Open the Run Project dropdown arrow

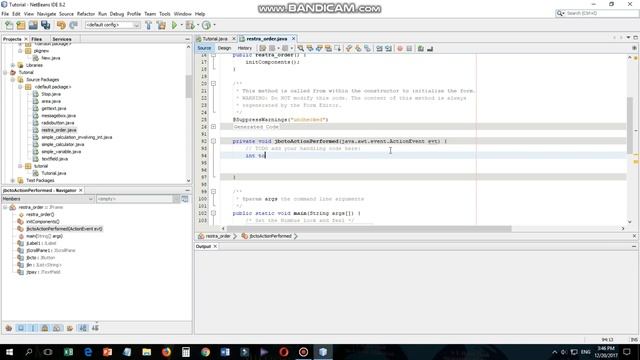[181, 25]
